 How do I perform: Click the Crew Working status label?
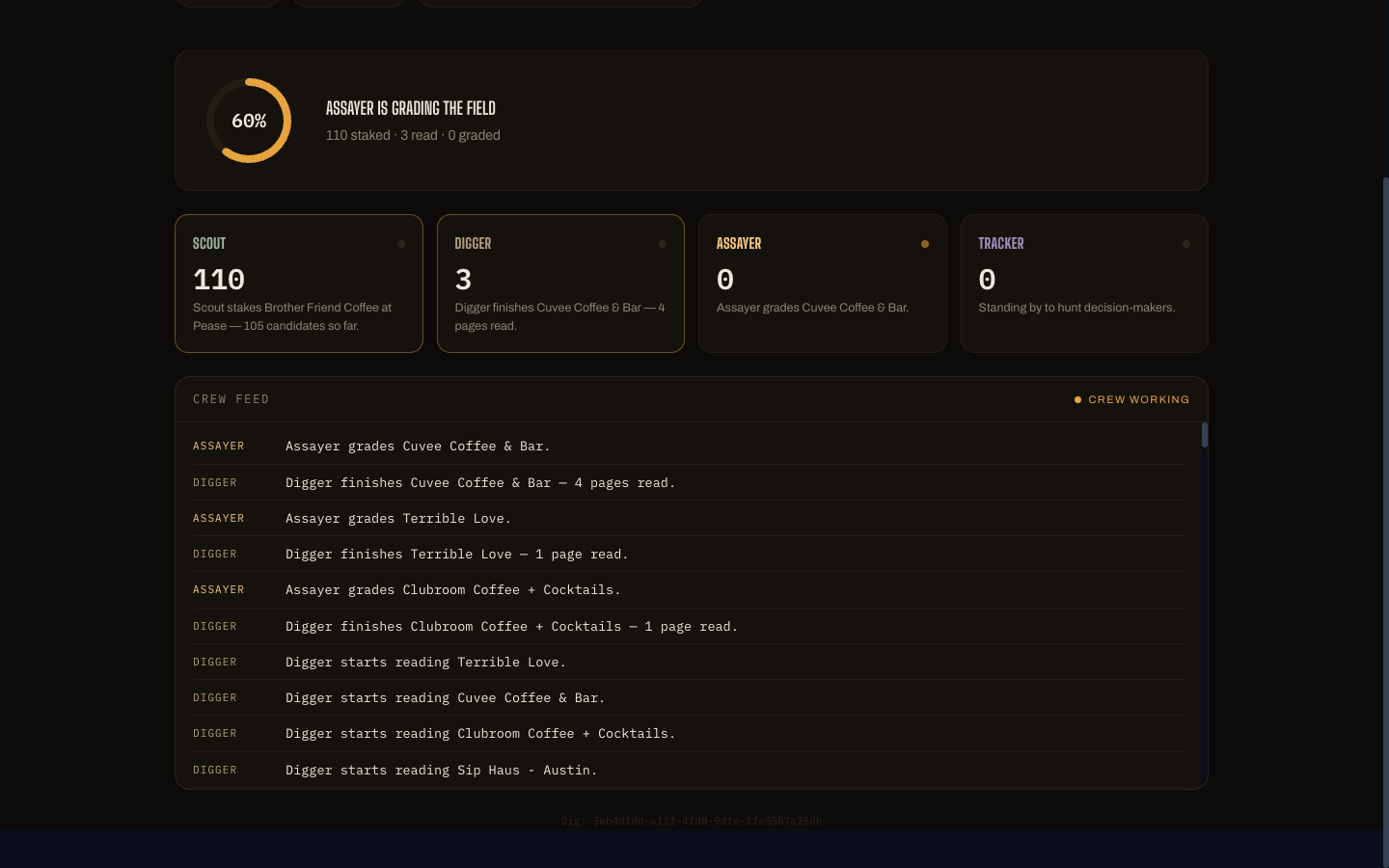[x=1139, y=399]
